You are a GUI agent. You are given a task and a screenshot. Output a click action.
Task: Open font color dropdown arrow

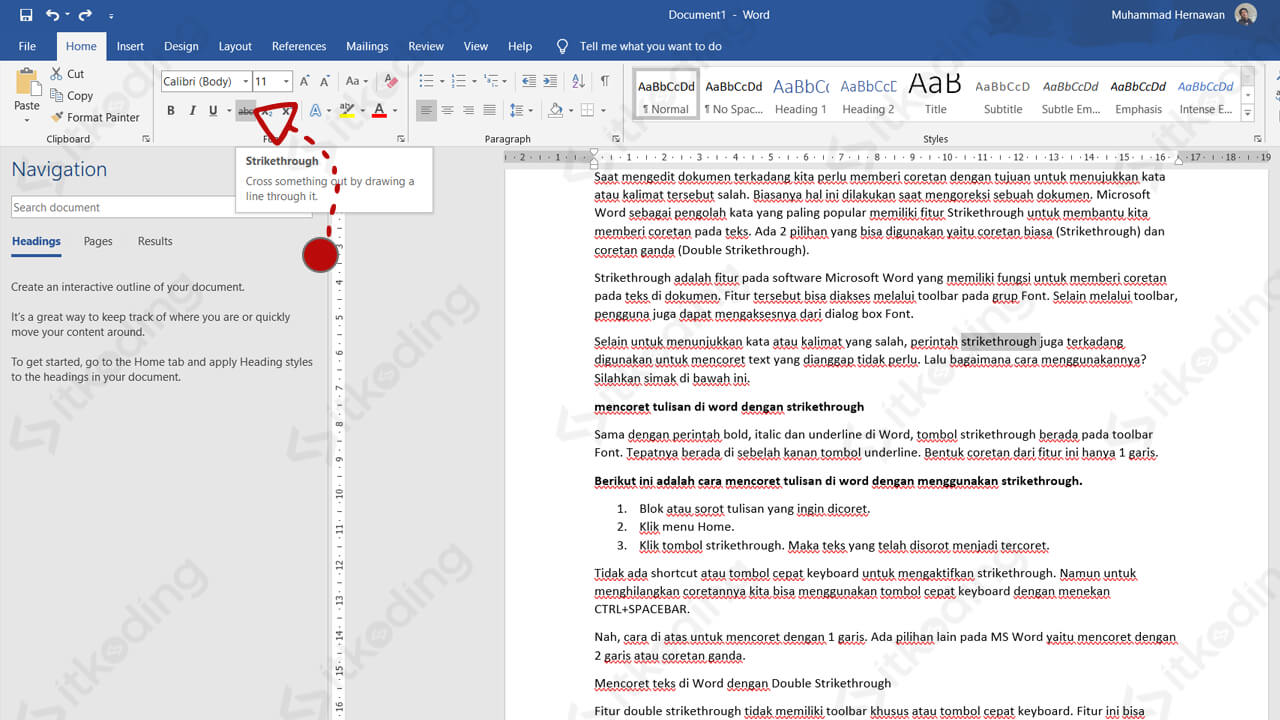click(x=395, y=111)
